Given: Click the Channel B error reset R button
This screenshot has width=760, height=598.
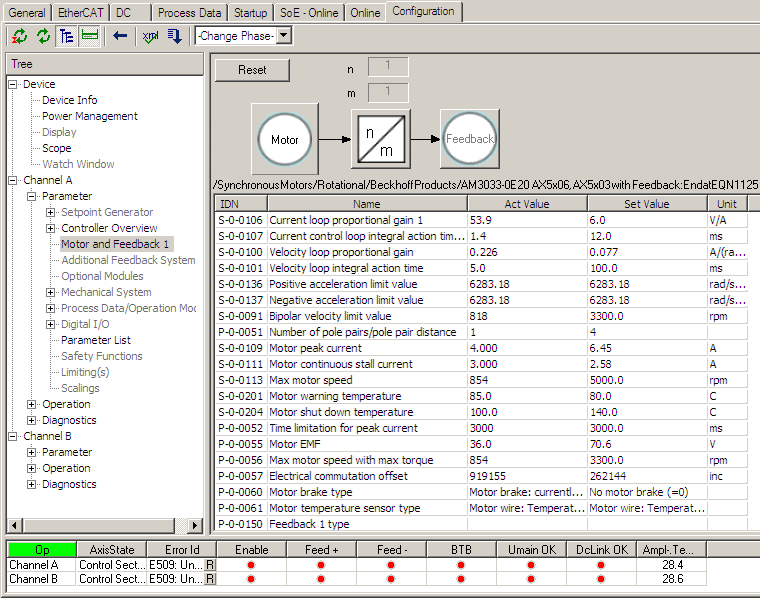Looking at the screenshot, I should pos(210,579).
